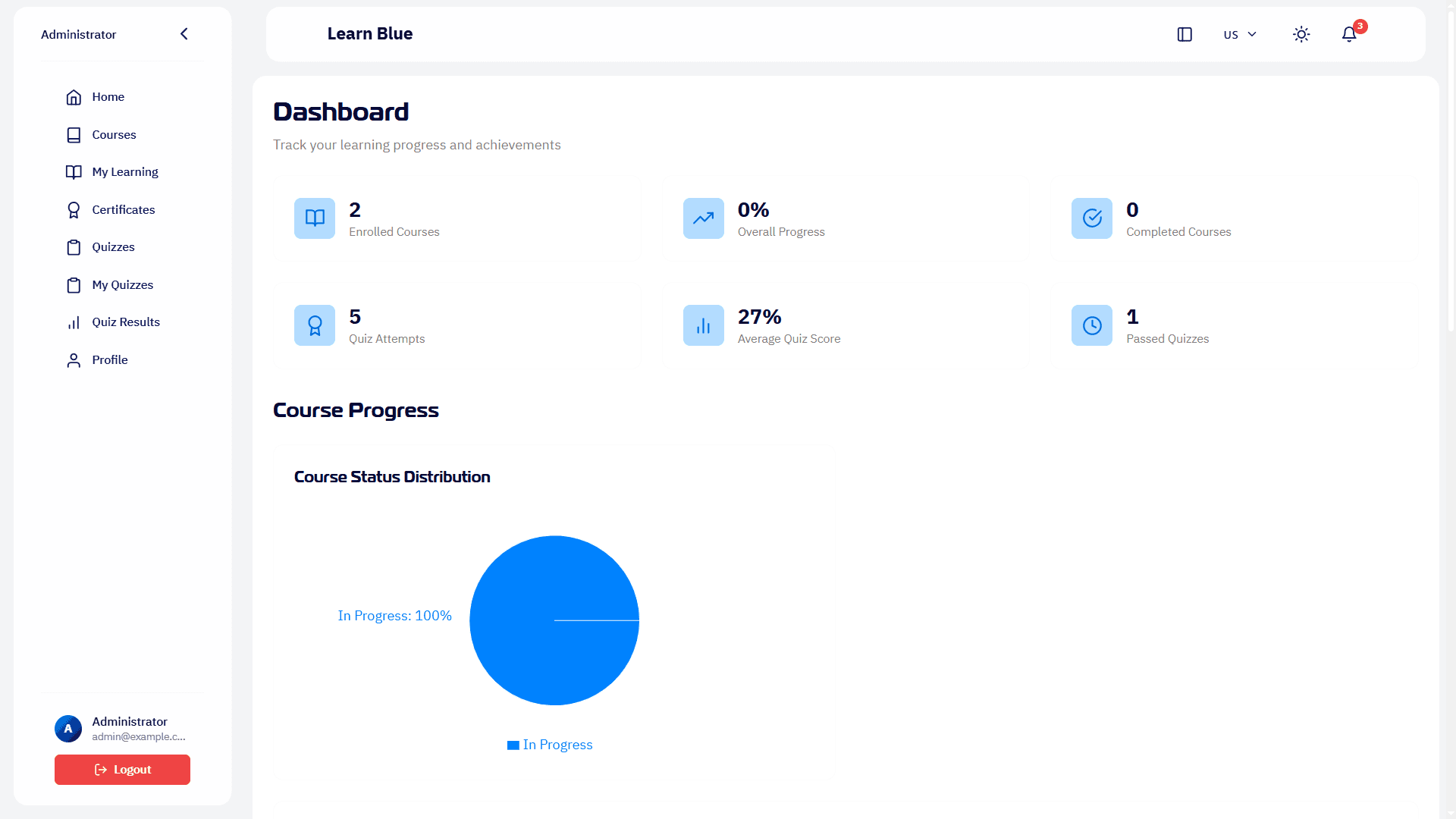Click the 'Overall Progress' stat label
Screen dimensions: 1456x819
click(781, 232)
